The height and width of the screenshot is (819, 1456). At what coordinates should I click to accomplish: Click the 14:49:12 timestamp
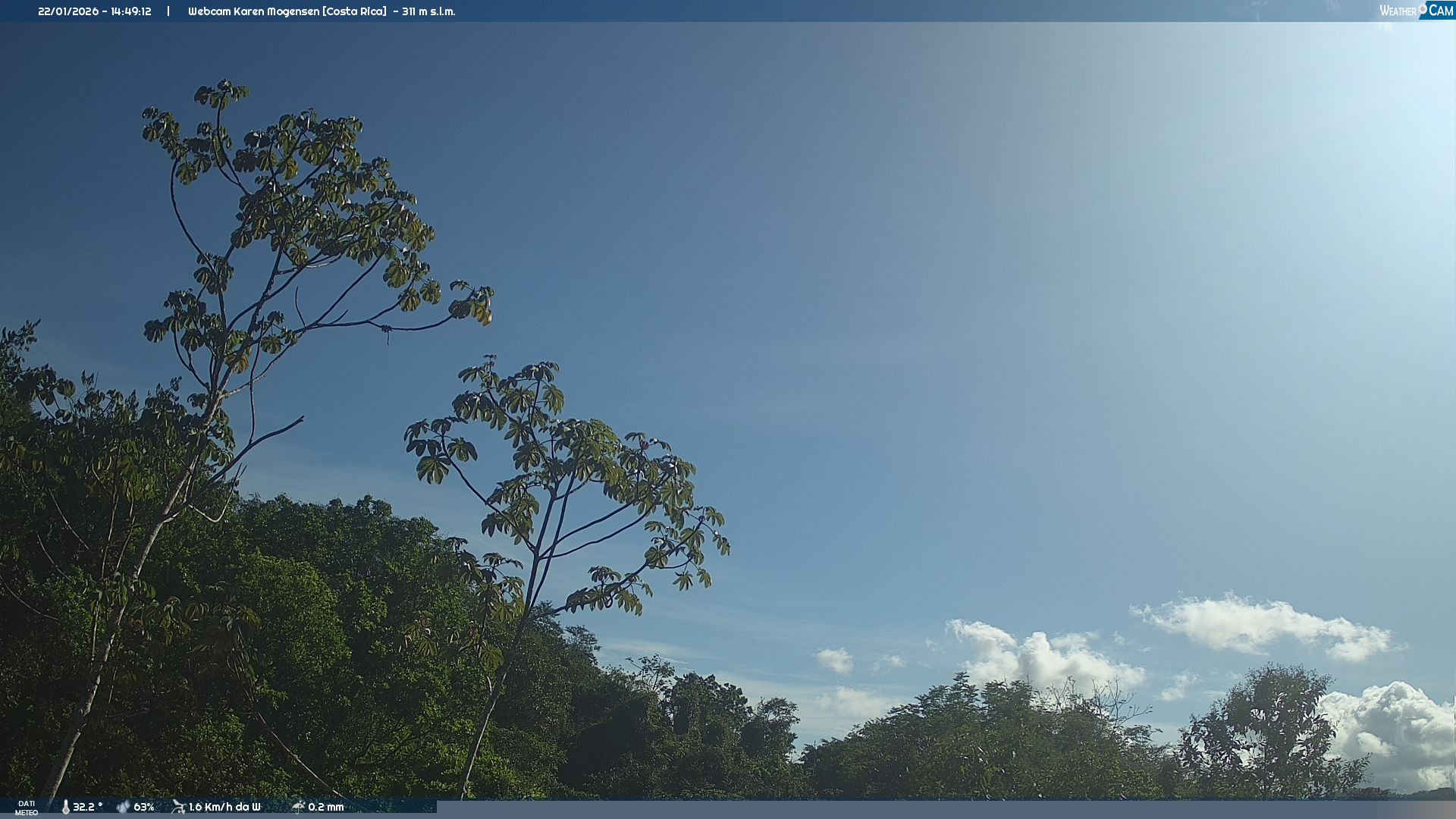pos(131,11)
